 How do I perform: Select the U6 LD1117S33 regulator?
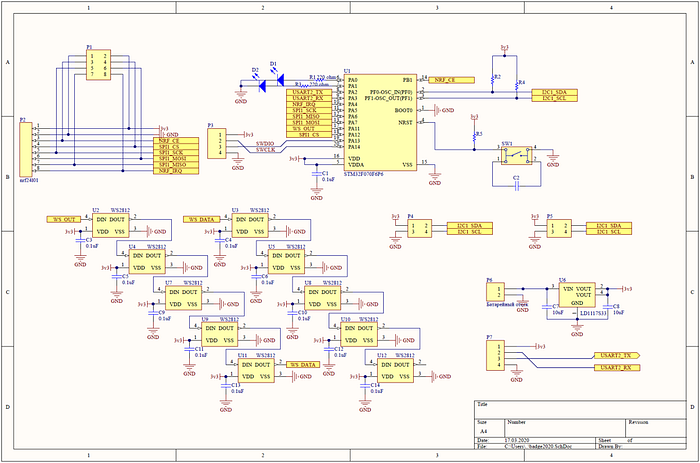click(x=577, y=295)
